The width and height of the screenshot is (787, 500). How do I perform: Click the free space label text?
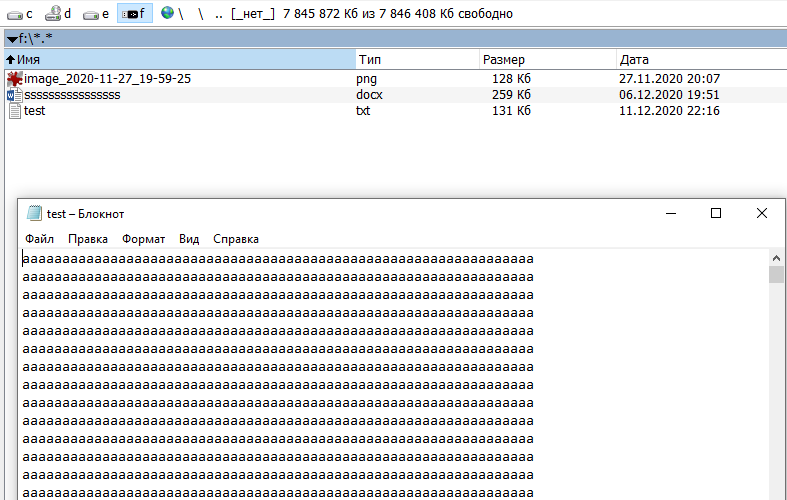pos(398,14)
